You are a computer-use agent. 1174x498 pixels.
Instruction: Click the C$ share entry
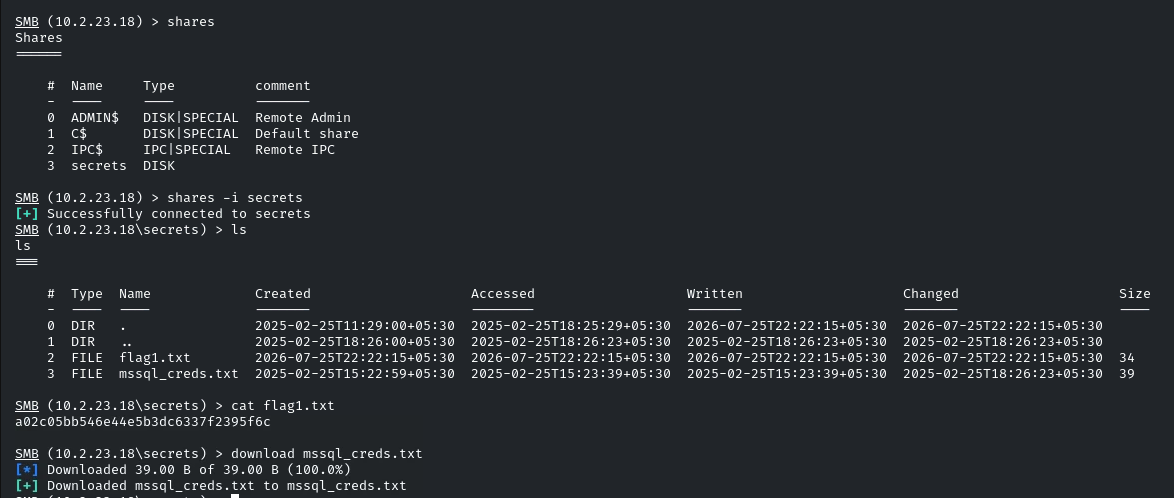click(x=79, y=134)
